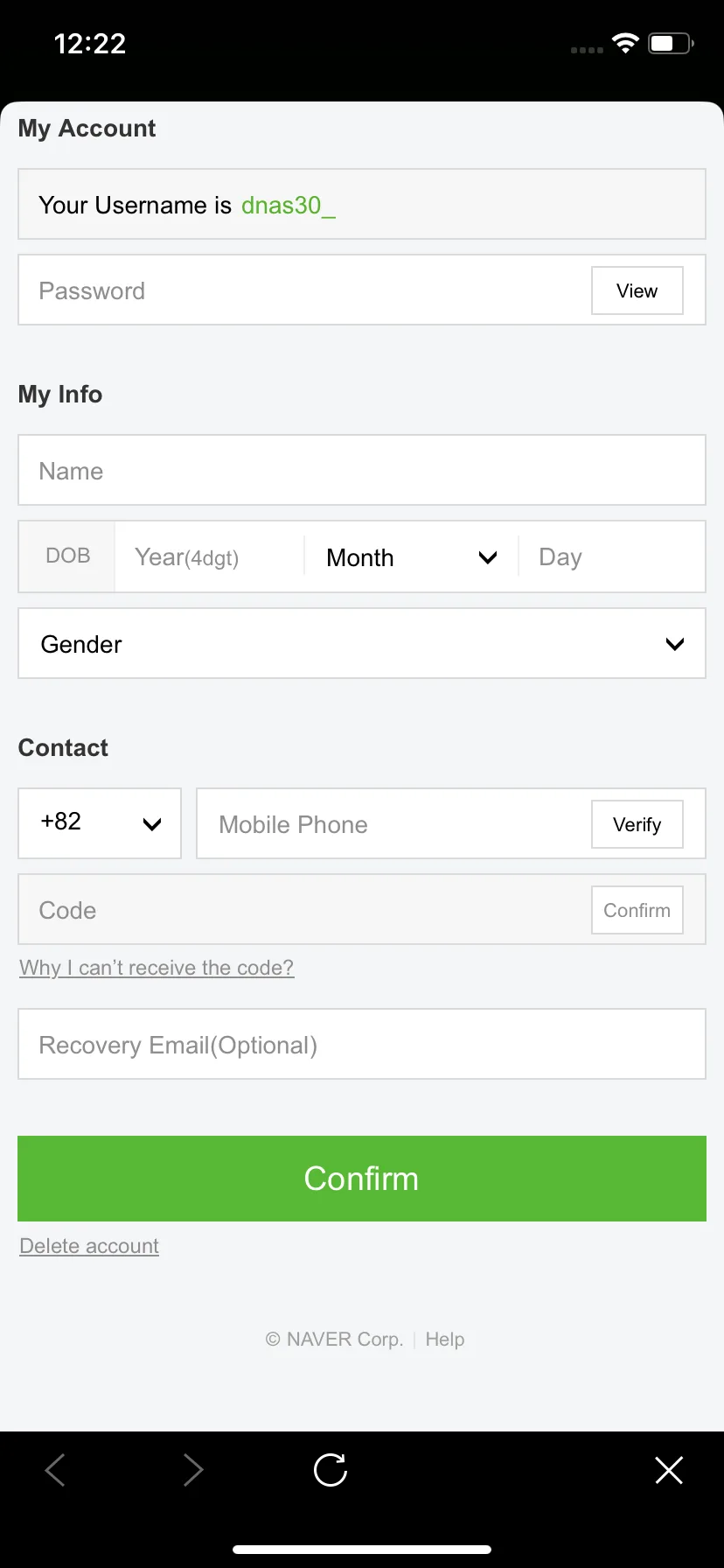Tap the Wi-Fi status icon
Viewport: 724px width, 1568px height.
click(625, 43)
